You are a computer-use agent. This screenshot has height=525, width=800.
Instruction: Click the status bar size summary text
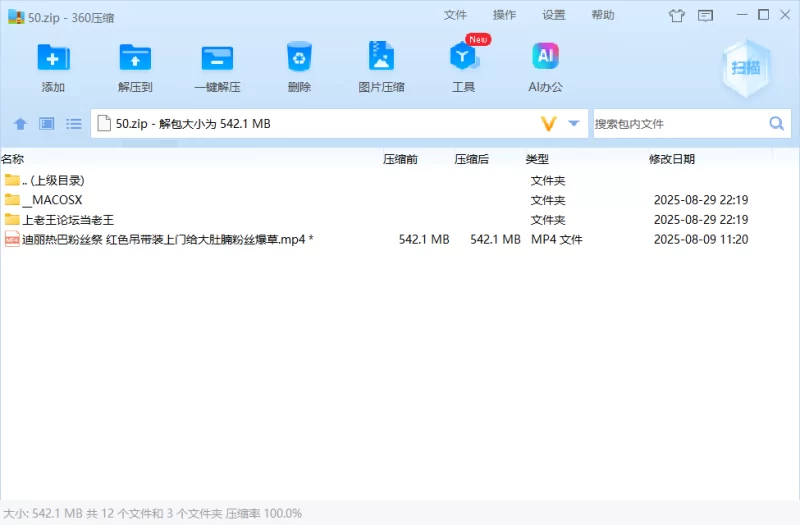(x=153, y=513)
